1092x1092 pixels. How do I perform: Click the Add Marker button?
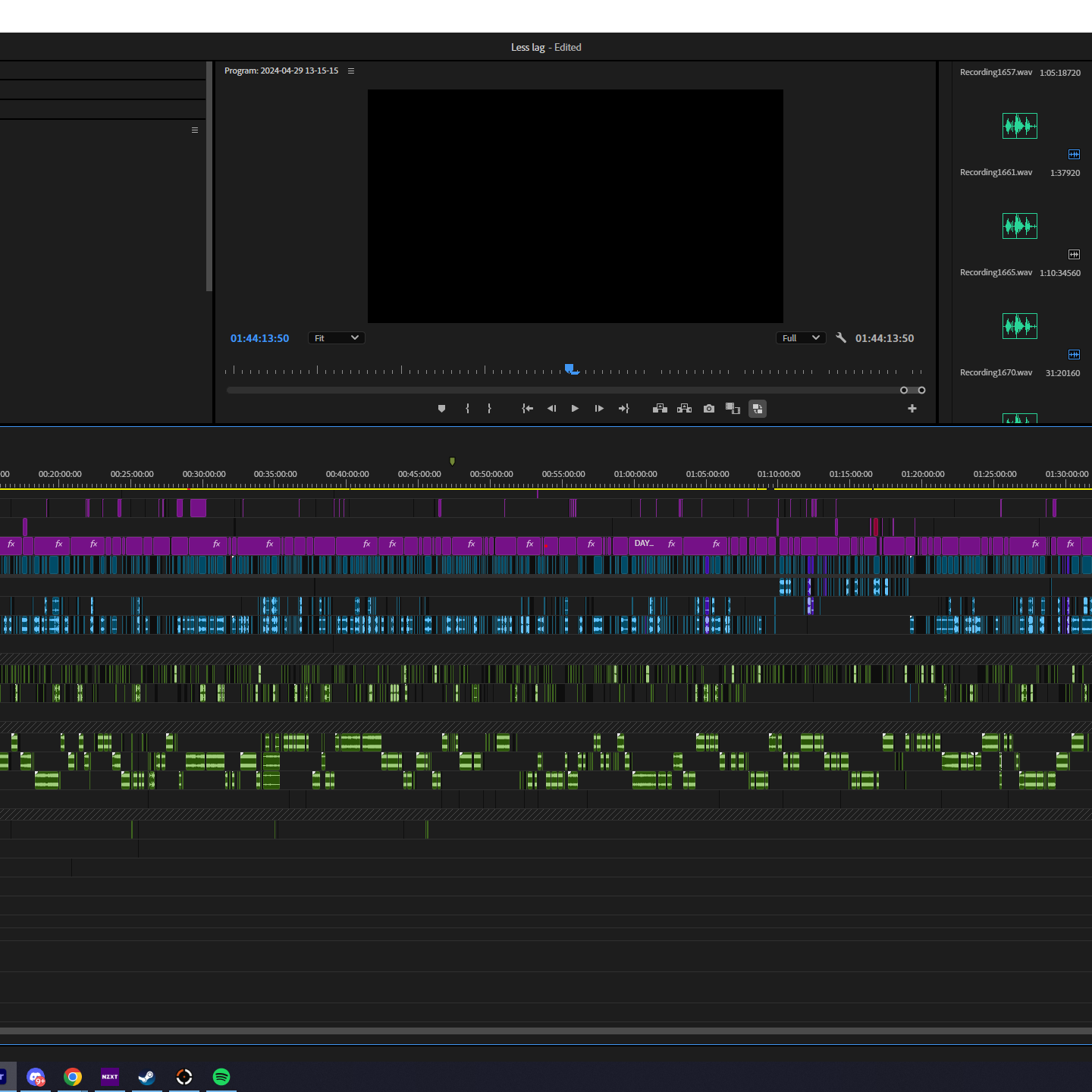pyautogui.click(x=441, y=409)
